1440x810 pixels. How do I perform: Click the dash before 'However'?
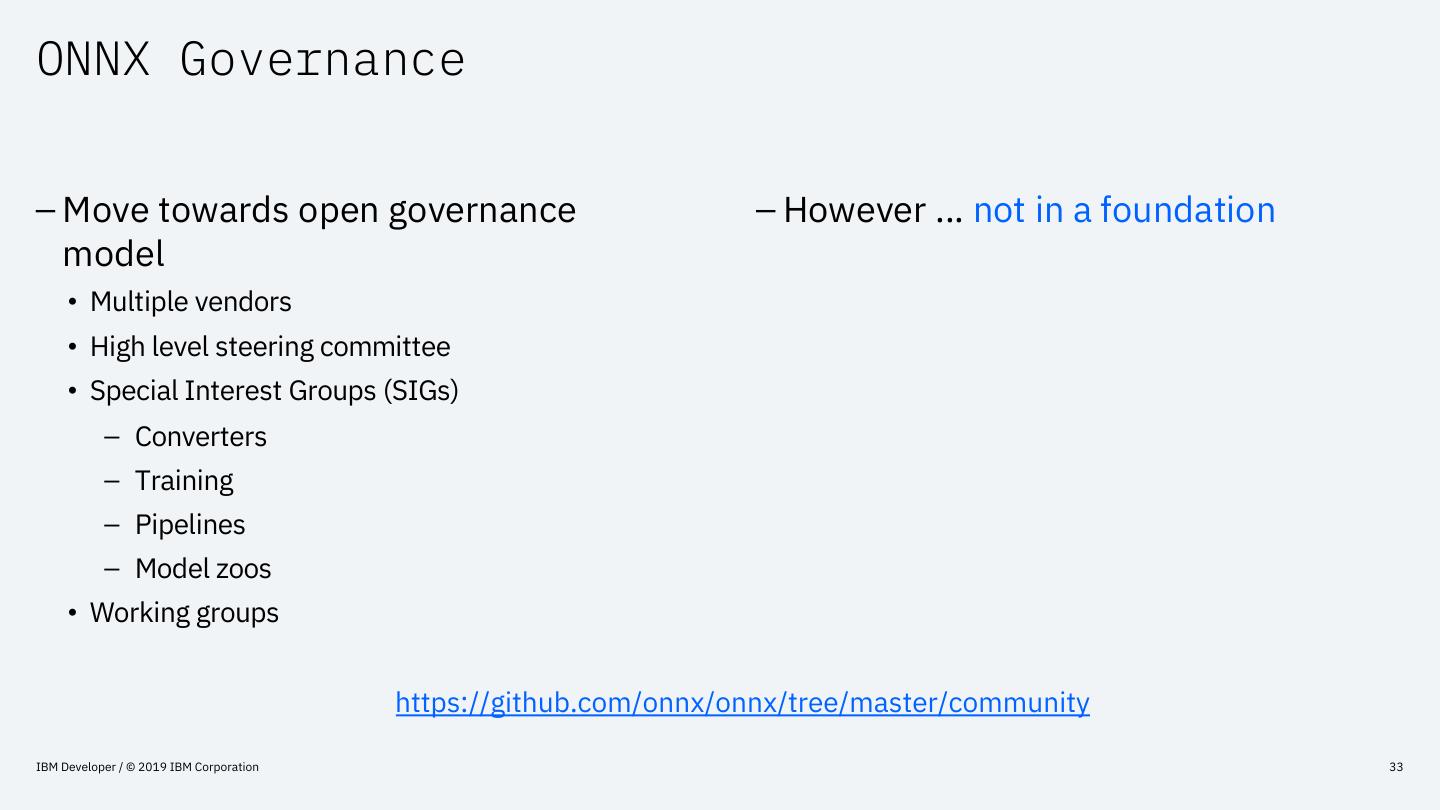(x=765, y=210)
